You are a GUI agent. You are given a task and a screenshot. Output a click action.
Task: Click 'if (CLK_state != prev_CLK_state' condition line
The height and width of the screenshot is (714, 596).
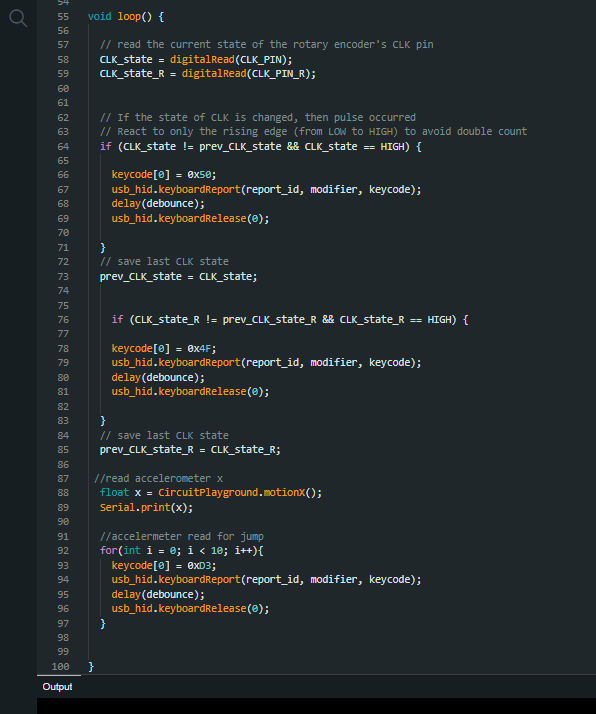[x=260, y=147]
